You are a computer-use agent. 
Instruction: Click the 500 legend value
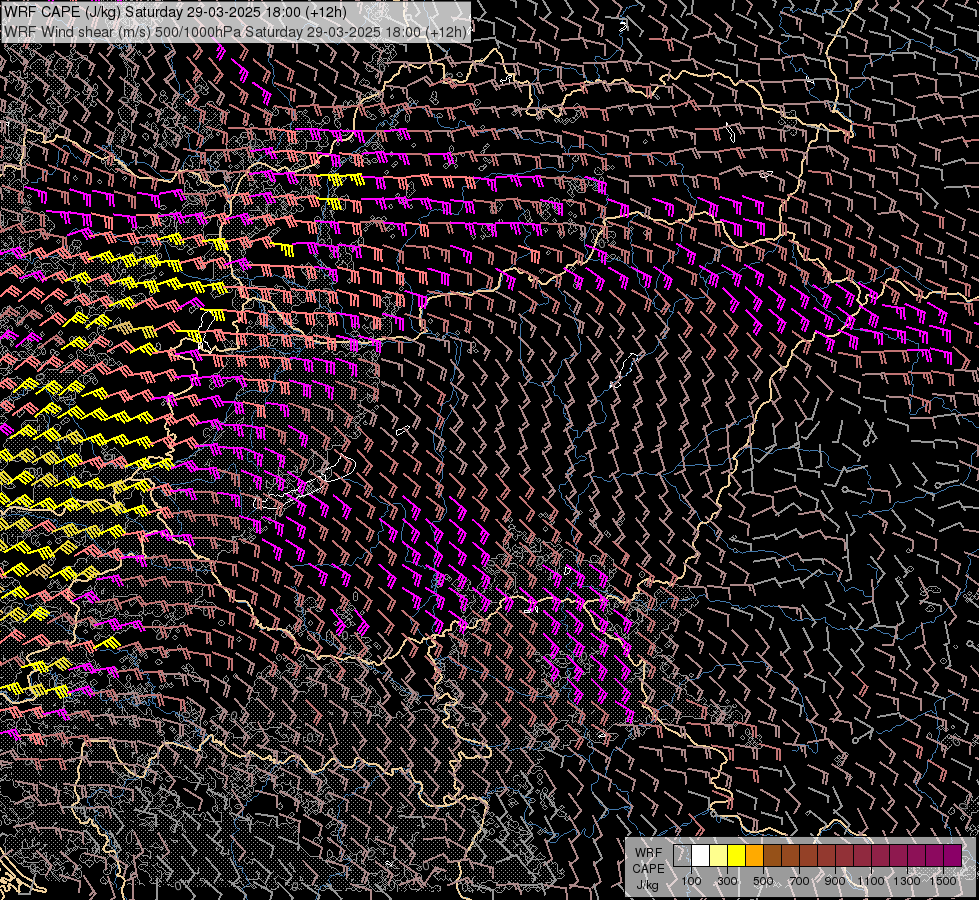(x=763, y=881)
